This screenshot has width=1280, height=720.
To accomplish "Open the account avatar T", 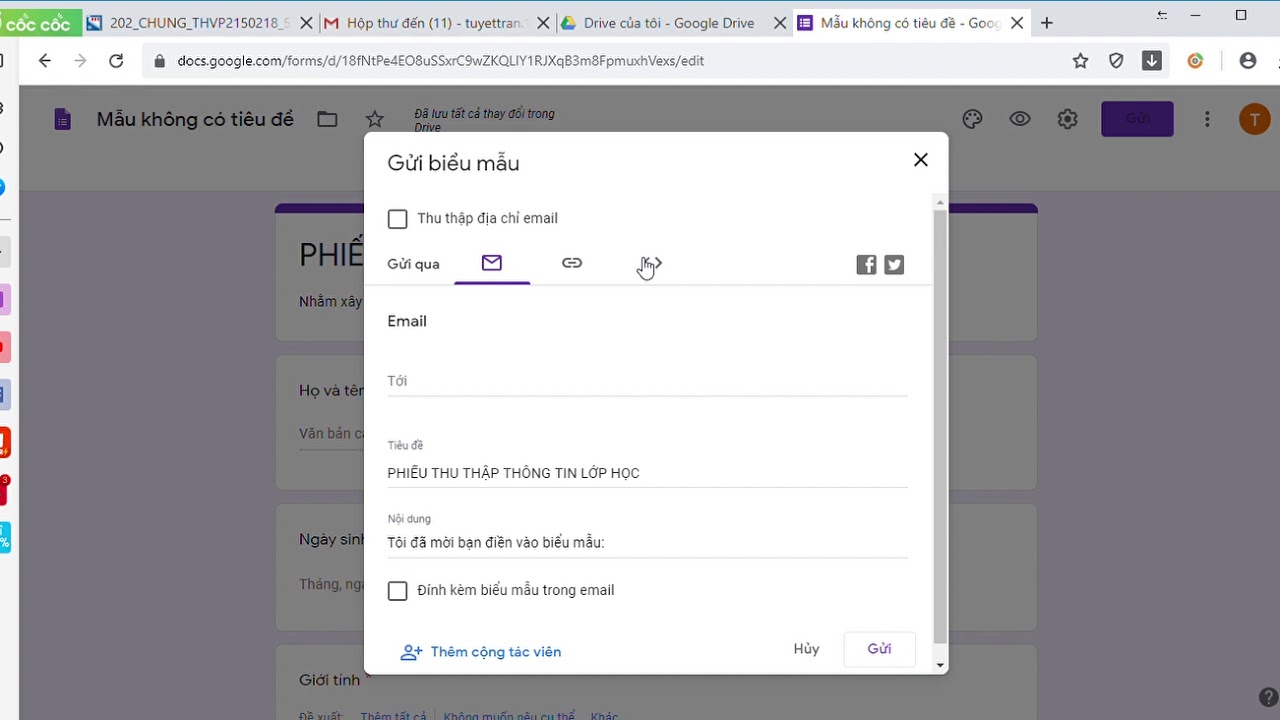I will (1254, 119).
